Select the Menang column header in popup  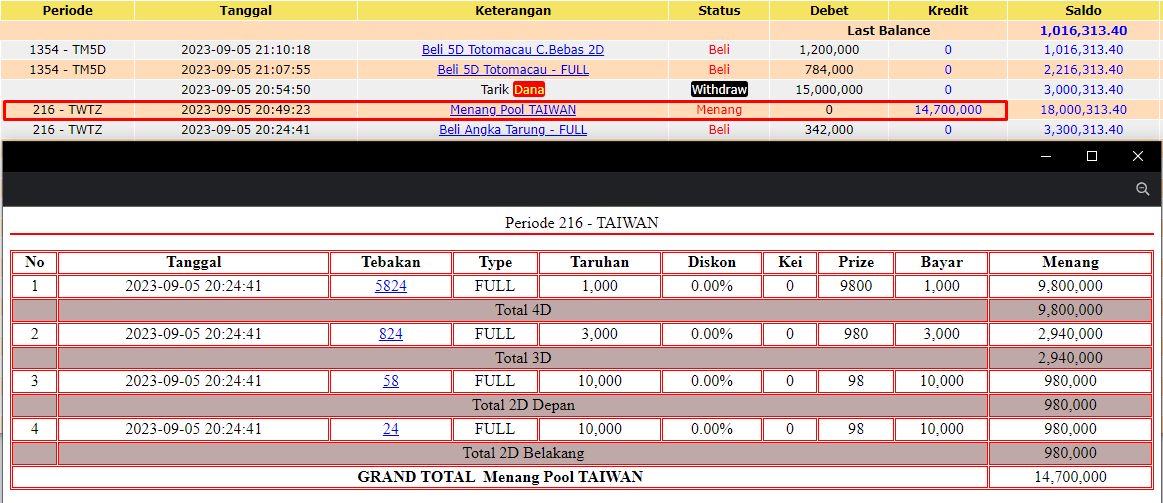[x=1070, y=263]
